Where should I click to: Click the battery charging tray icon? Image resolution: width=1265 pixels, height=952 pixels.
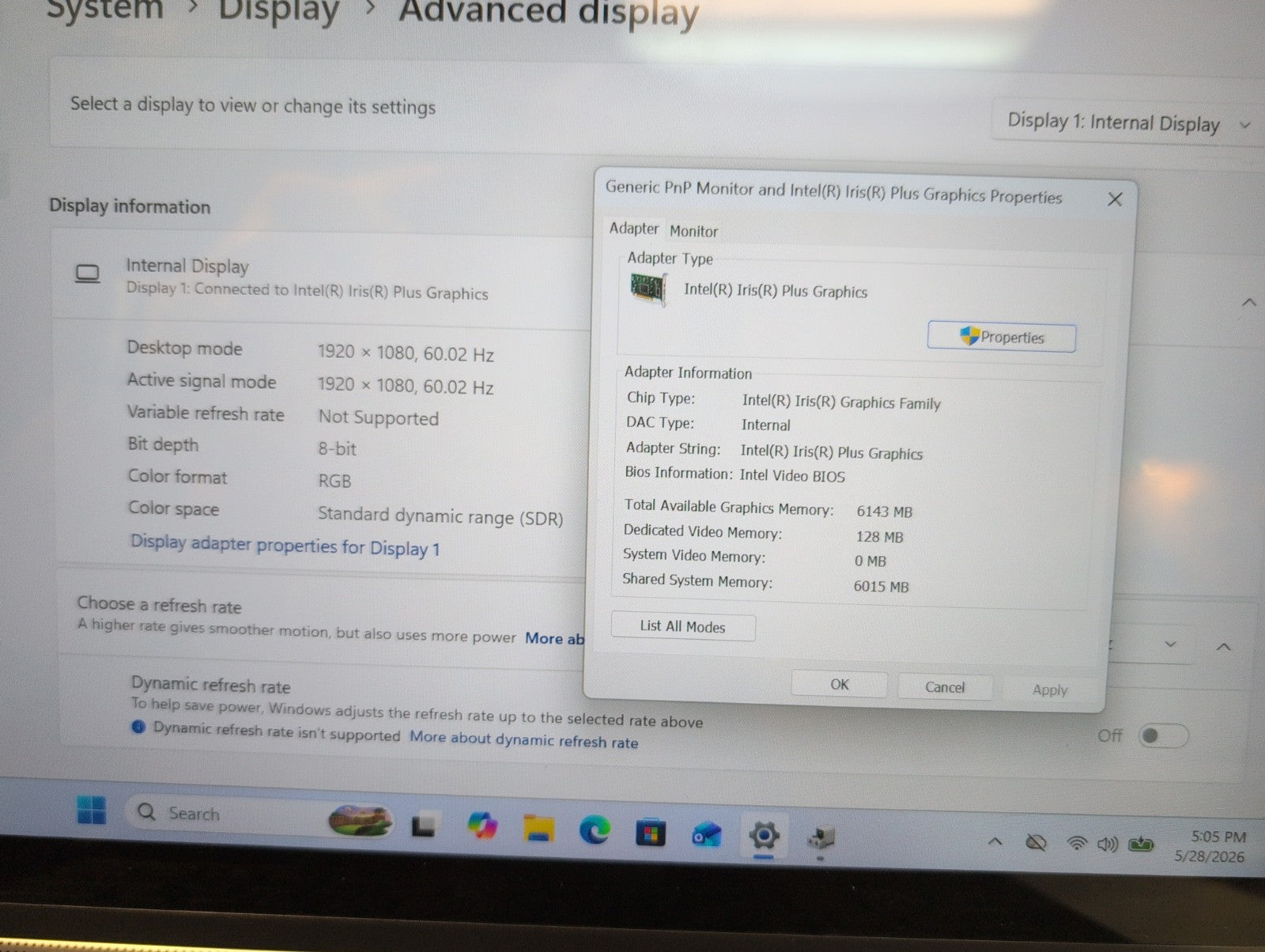(x=1141, y=845)
